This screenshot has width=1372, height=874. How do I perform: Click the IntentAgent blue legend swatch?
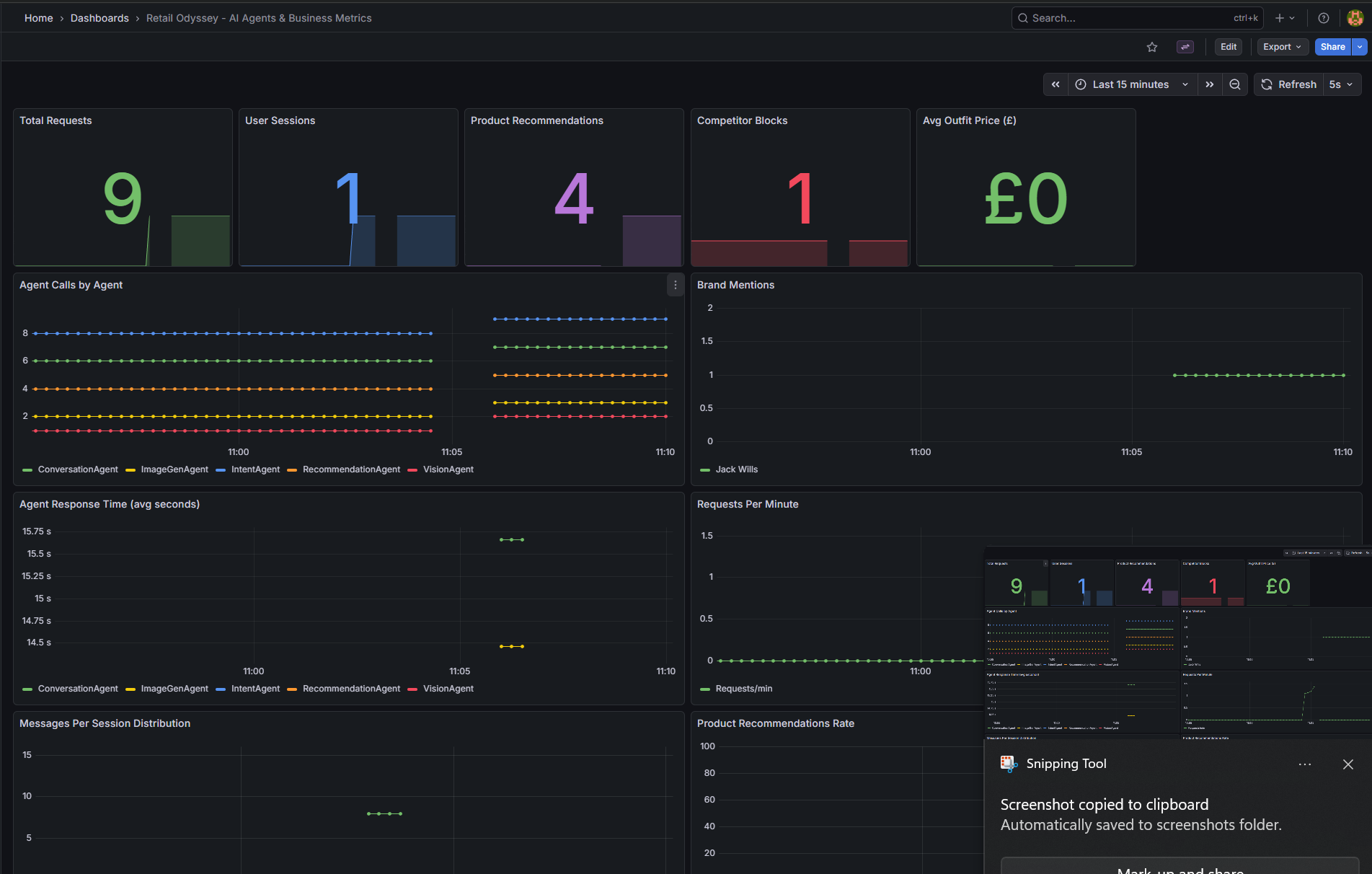click(x=221, y=469)
